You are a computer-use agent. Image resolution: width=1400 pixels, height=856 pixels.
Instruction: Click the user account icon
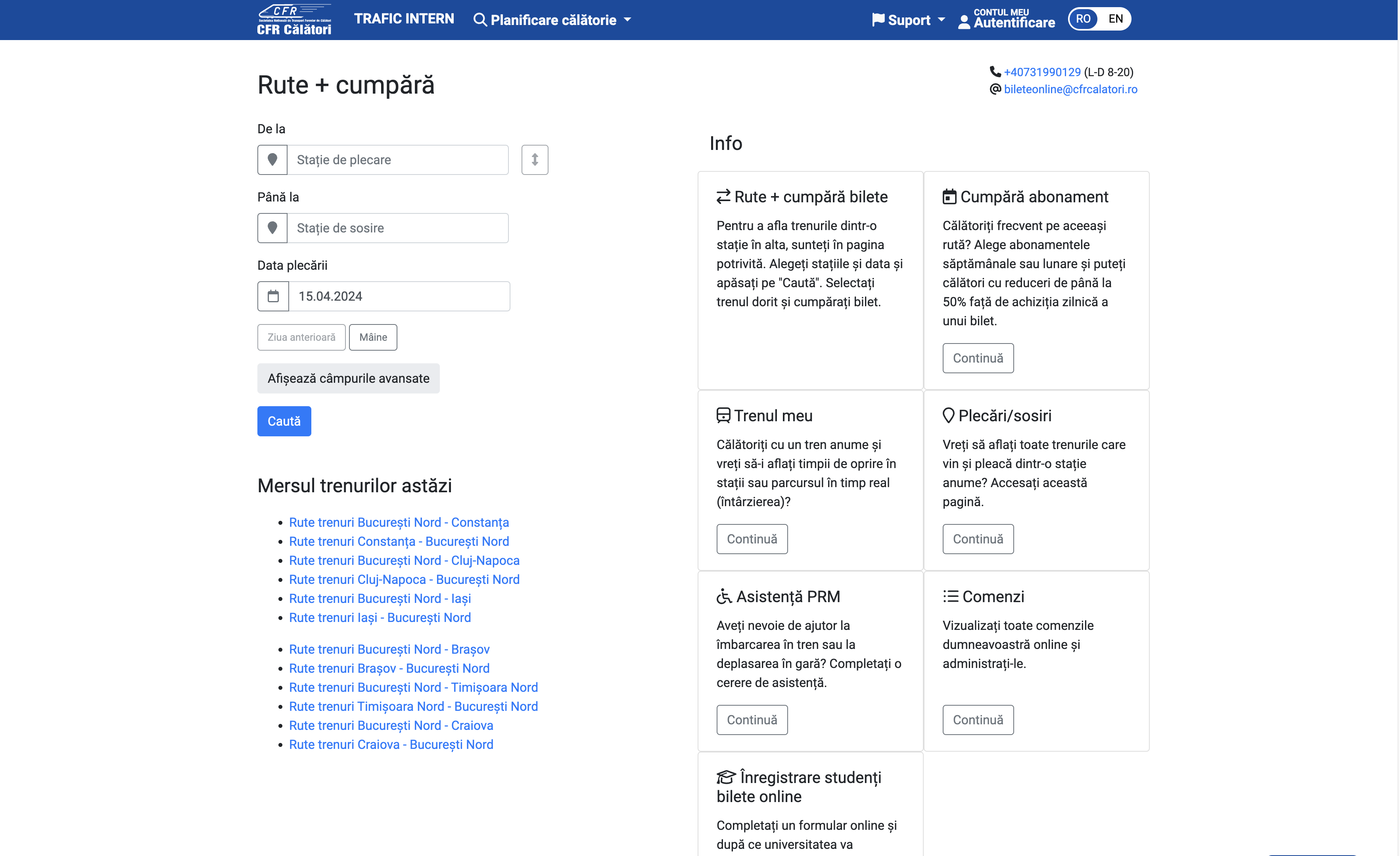point(964,22)
